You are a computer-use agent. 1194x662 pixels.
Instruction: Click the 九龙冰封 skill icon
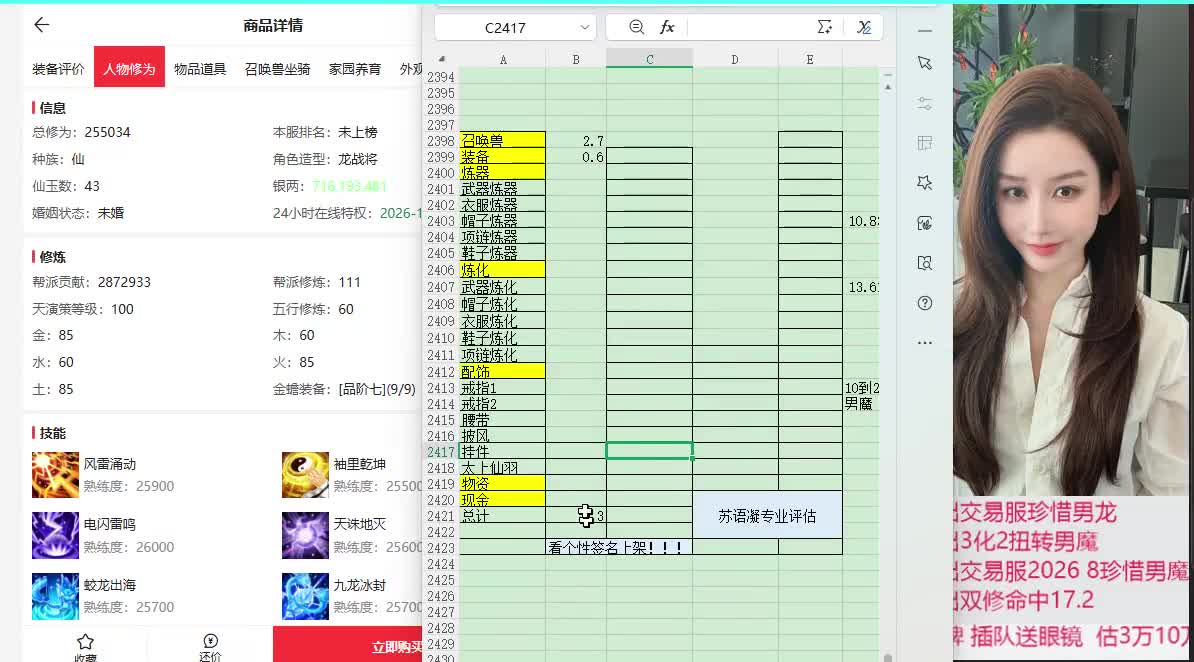tap(305, 596)
